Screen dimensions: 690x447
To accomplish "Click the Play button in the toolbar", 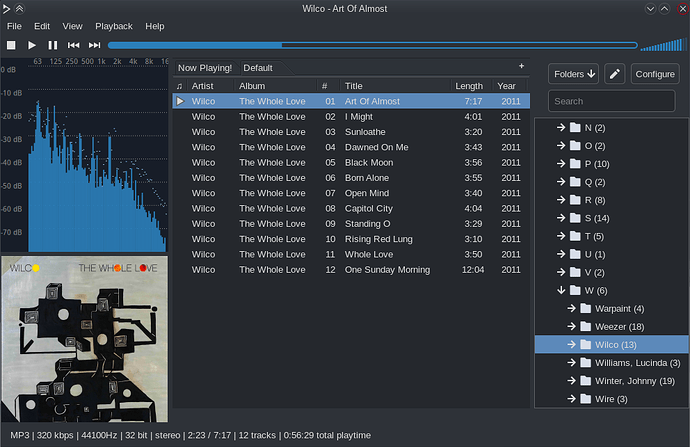I will 32,45.
